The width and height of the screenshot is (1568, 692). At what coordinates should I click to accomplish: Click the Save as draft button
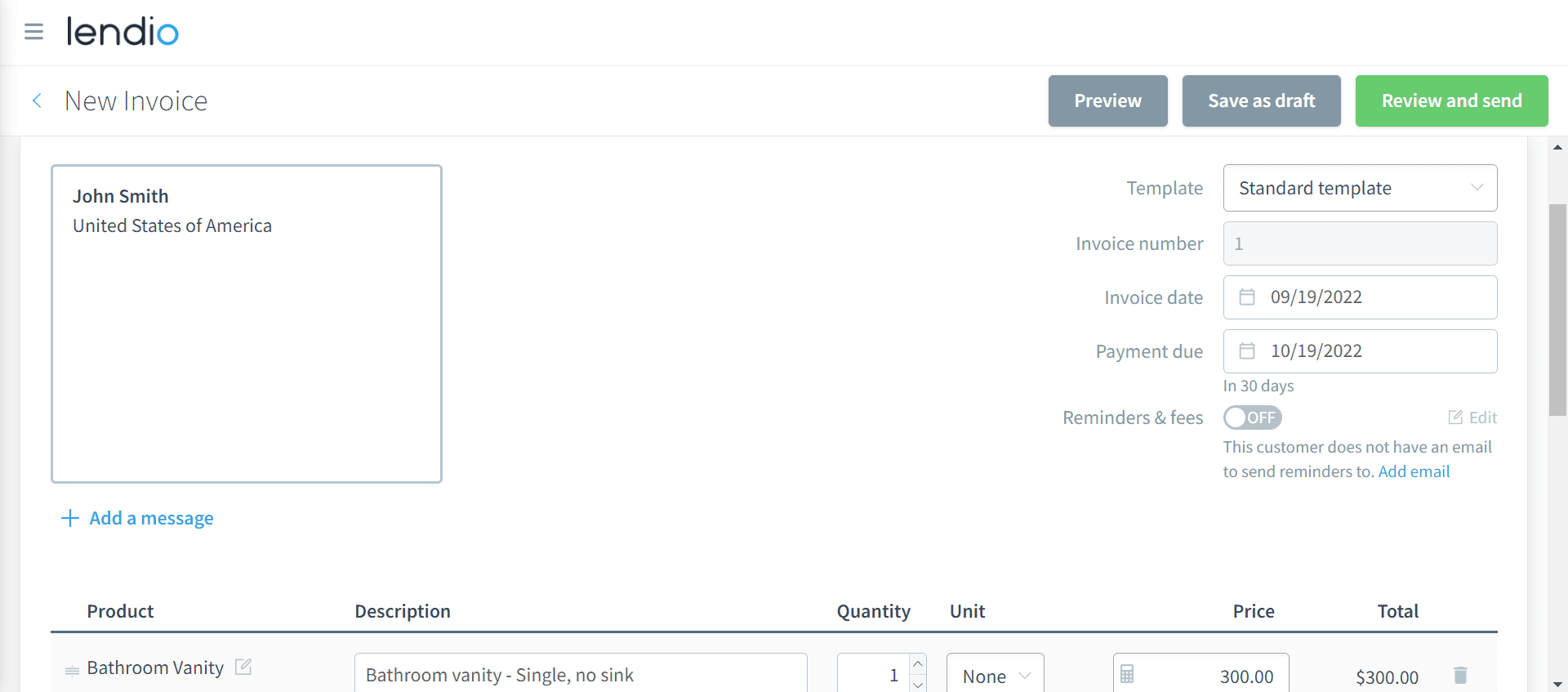(1262, 100)
